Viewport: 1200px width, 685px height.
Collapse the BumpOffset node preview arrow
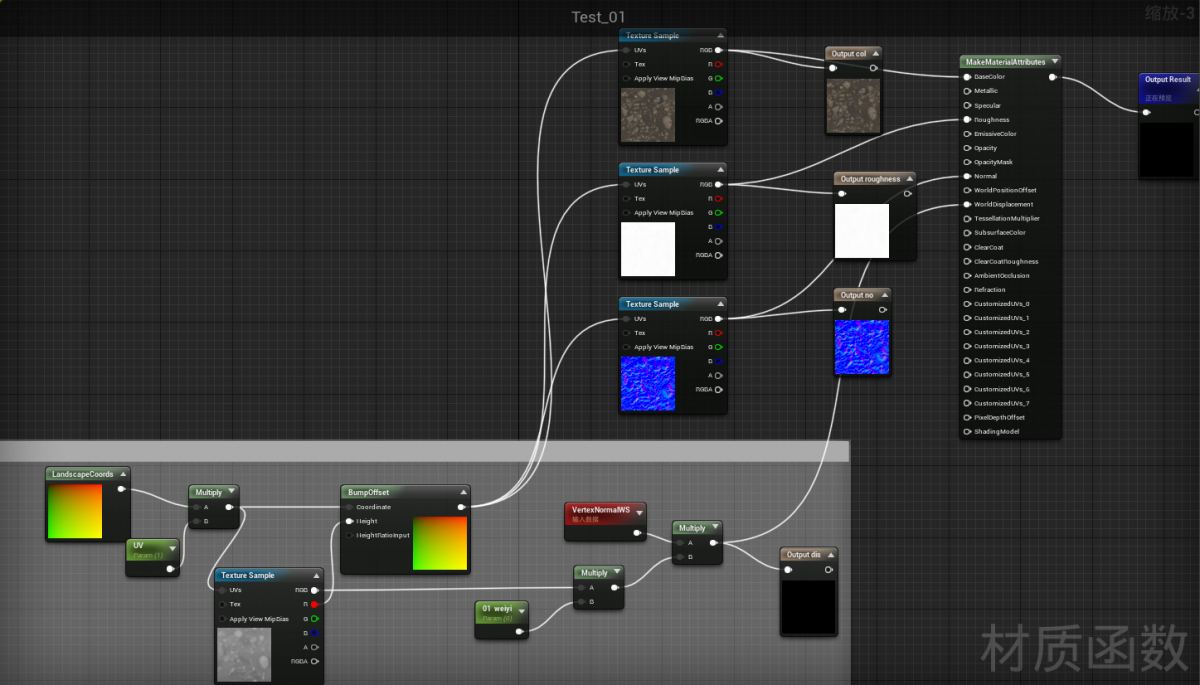point(463,492)
